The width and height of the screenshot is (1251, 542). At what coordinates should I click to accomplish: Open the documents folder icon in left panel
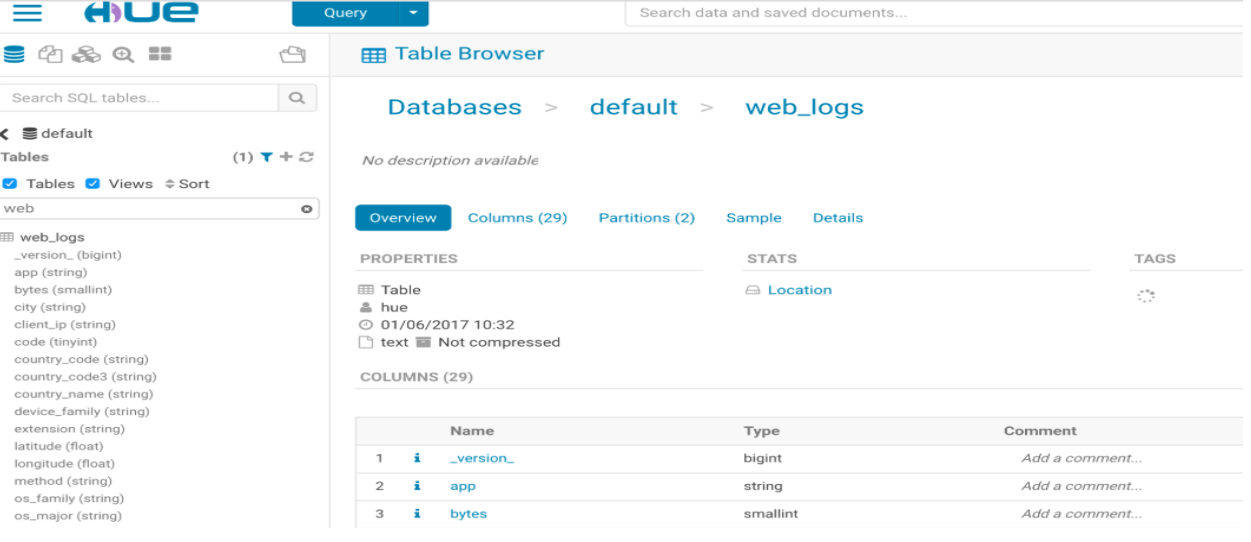pyautogui.click(x=293, y=54)
